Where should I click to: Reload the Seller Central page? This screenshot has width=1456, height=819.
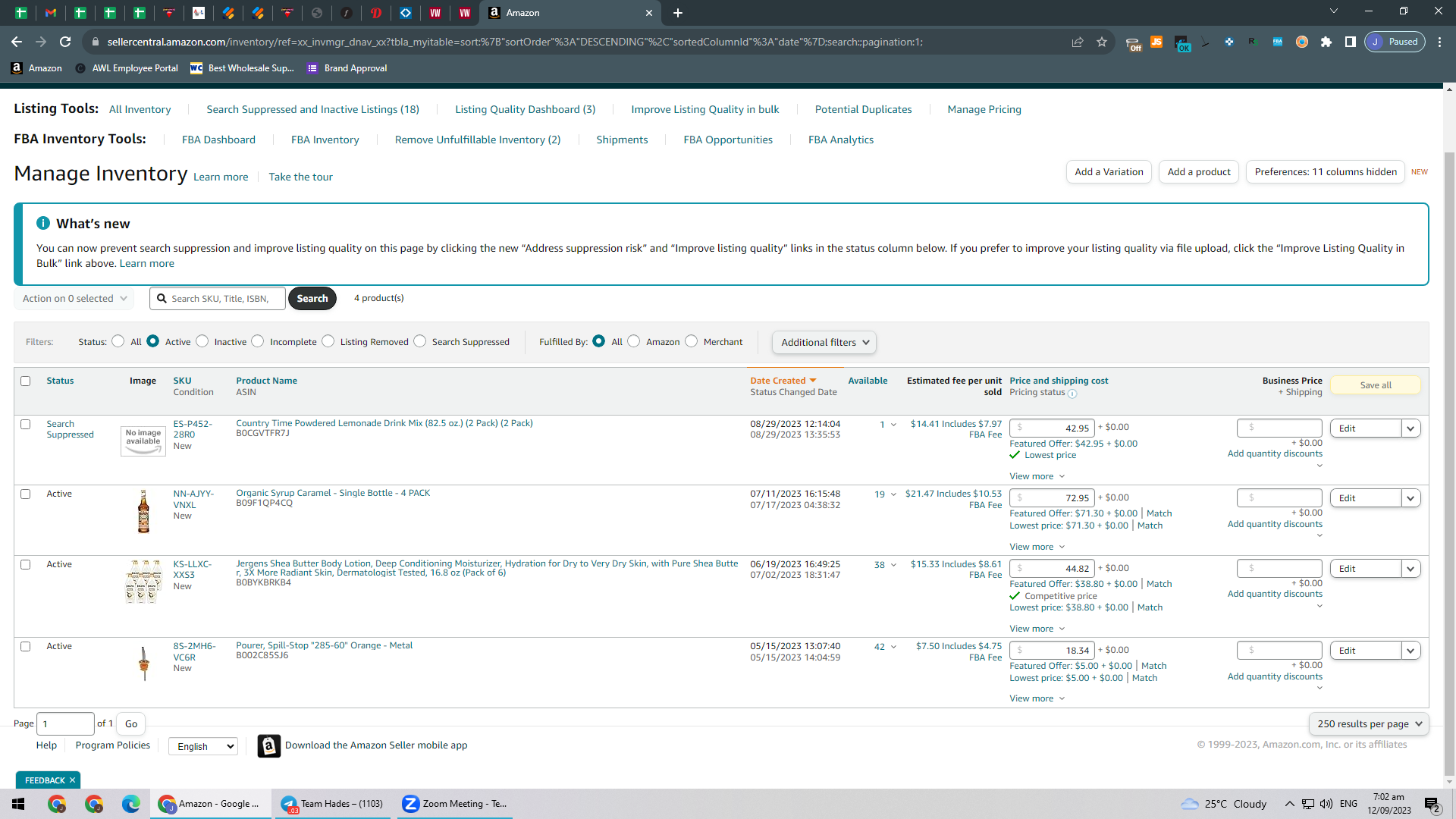pyautogui.click(x=65, y=42)
